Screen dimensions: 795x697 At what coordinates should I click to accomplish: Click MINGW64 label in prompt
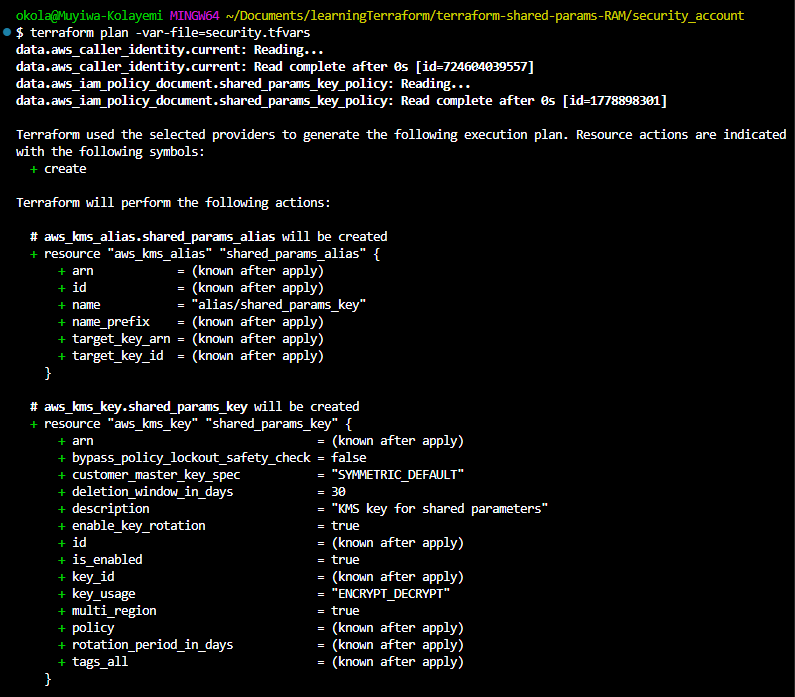pyautogui.click(x=195, y=16)
